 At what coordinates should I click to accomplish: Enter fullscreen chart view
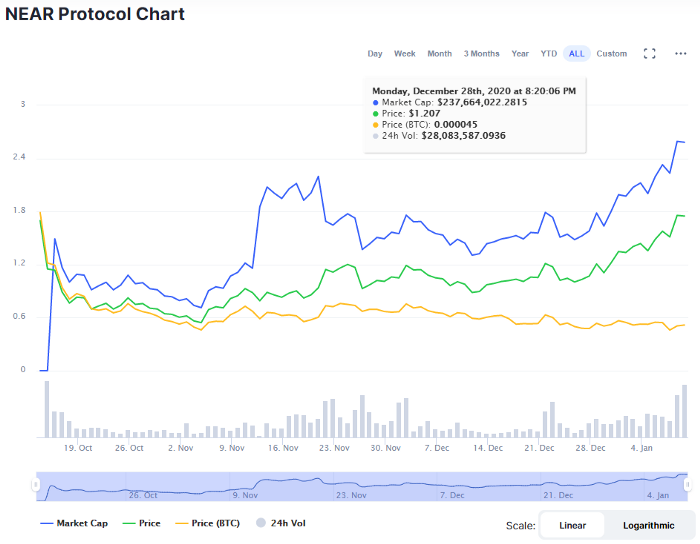(x=649, y=54)
